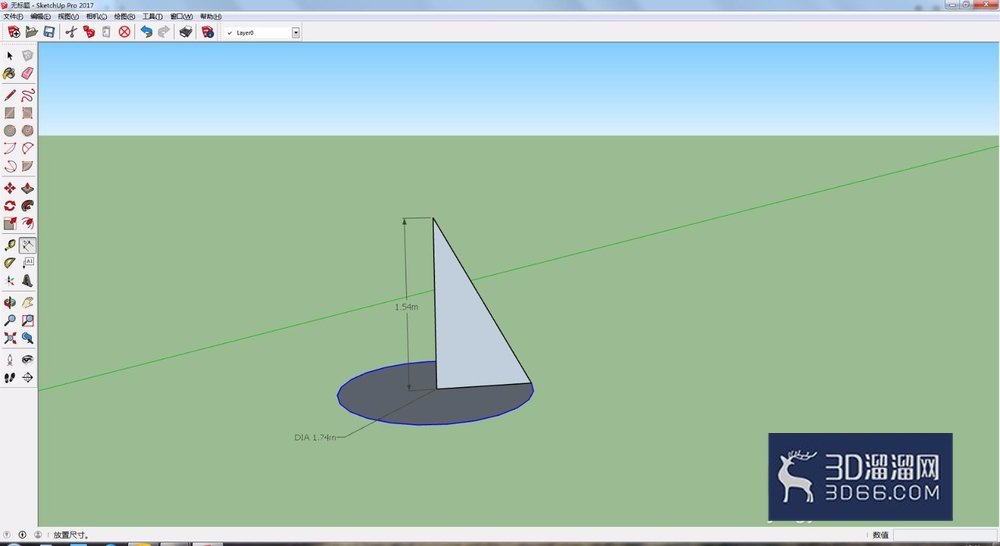Open the 窗口(W) menu

click(181, 17)
